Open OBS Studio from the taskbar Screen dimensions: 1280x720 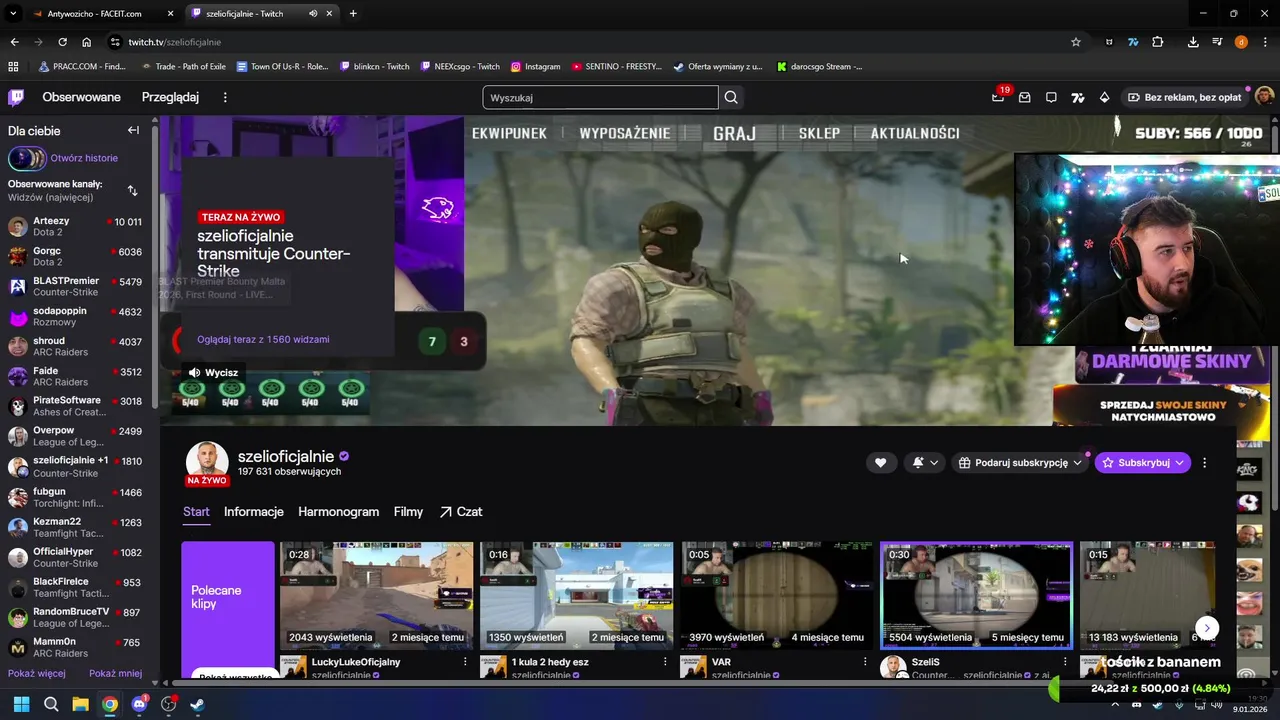[x=168, y=704]
